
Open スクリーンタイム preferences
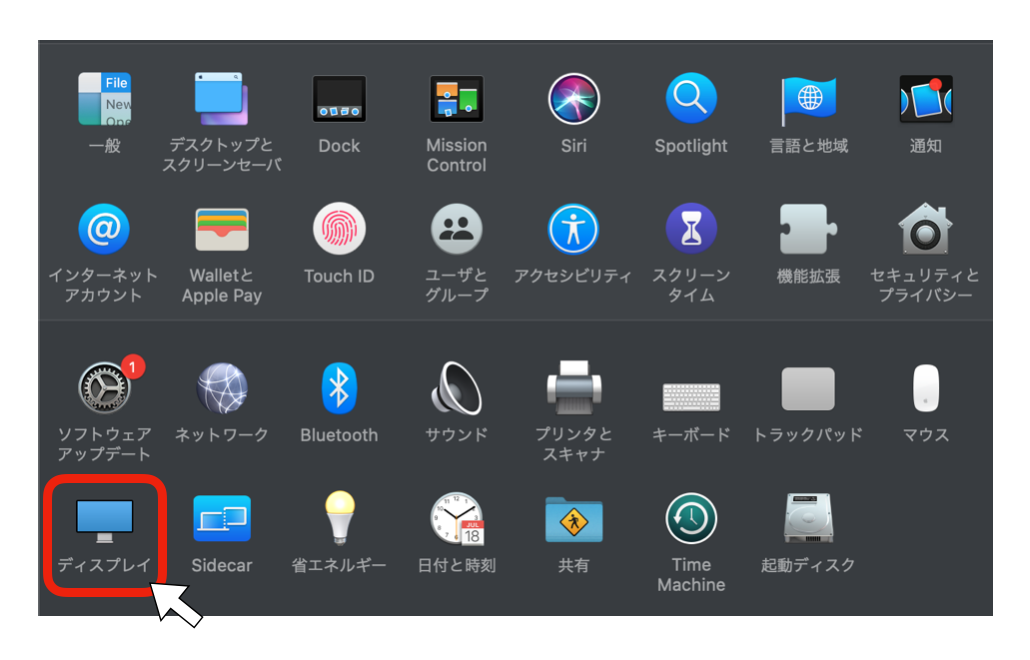691,229
